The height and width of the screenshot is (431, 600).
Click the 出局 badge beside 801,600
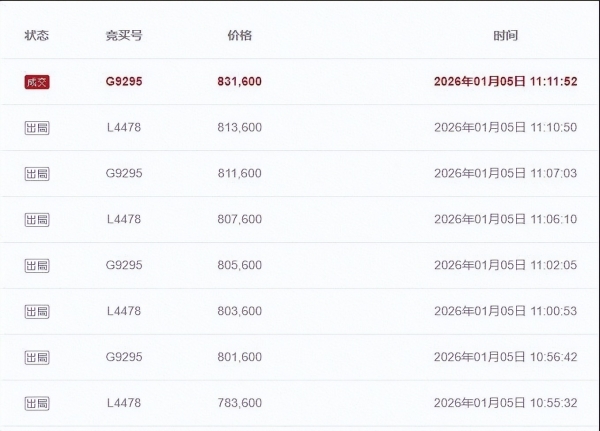[37, 358]
